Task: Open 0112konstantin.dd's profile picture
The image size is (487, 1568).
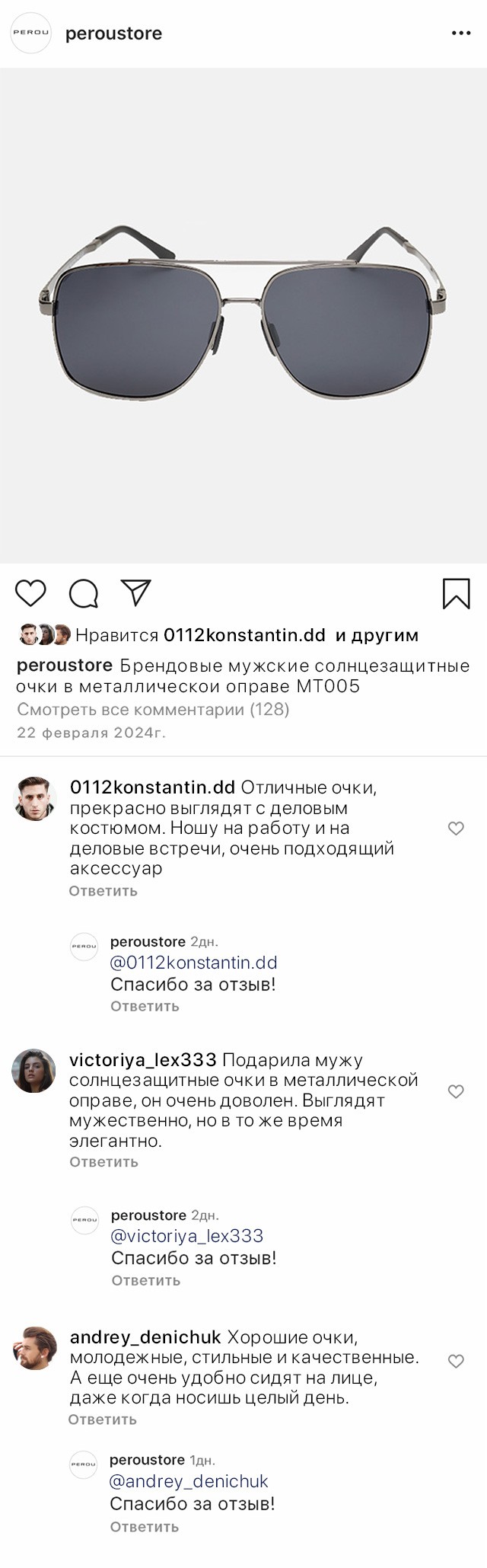Action: click(35, 799)
